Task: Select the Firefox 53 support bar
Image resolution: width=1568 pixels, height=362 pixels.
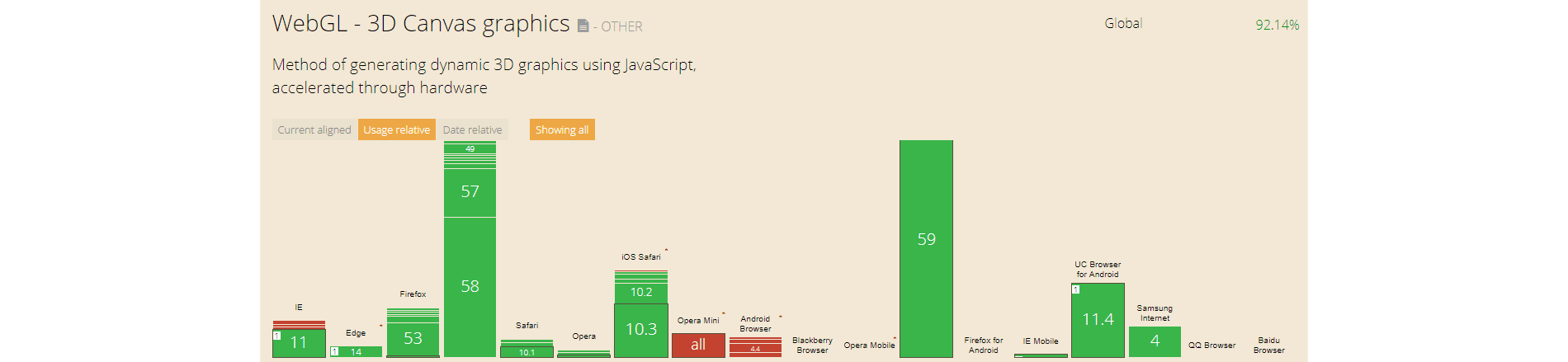Action: pos(413,338)
